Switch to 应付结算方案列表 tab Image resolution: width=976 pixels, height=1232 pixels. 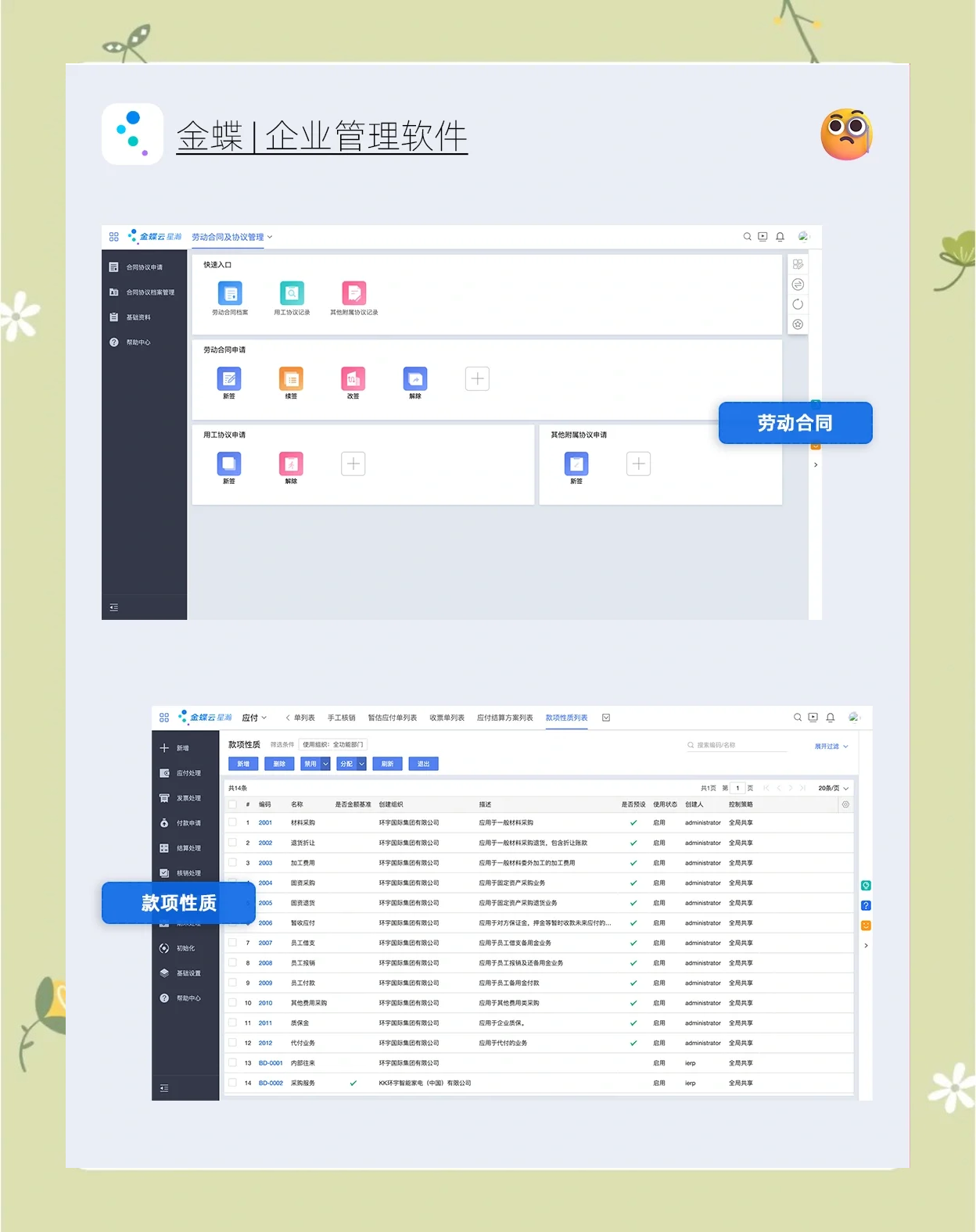pyautogui.click(x=505, y=718)
